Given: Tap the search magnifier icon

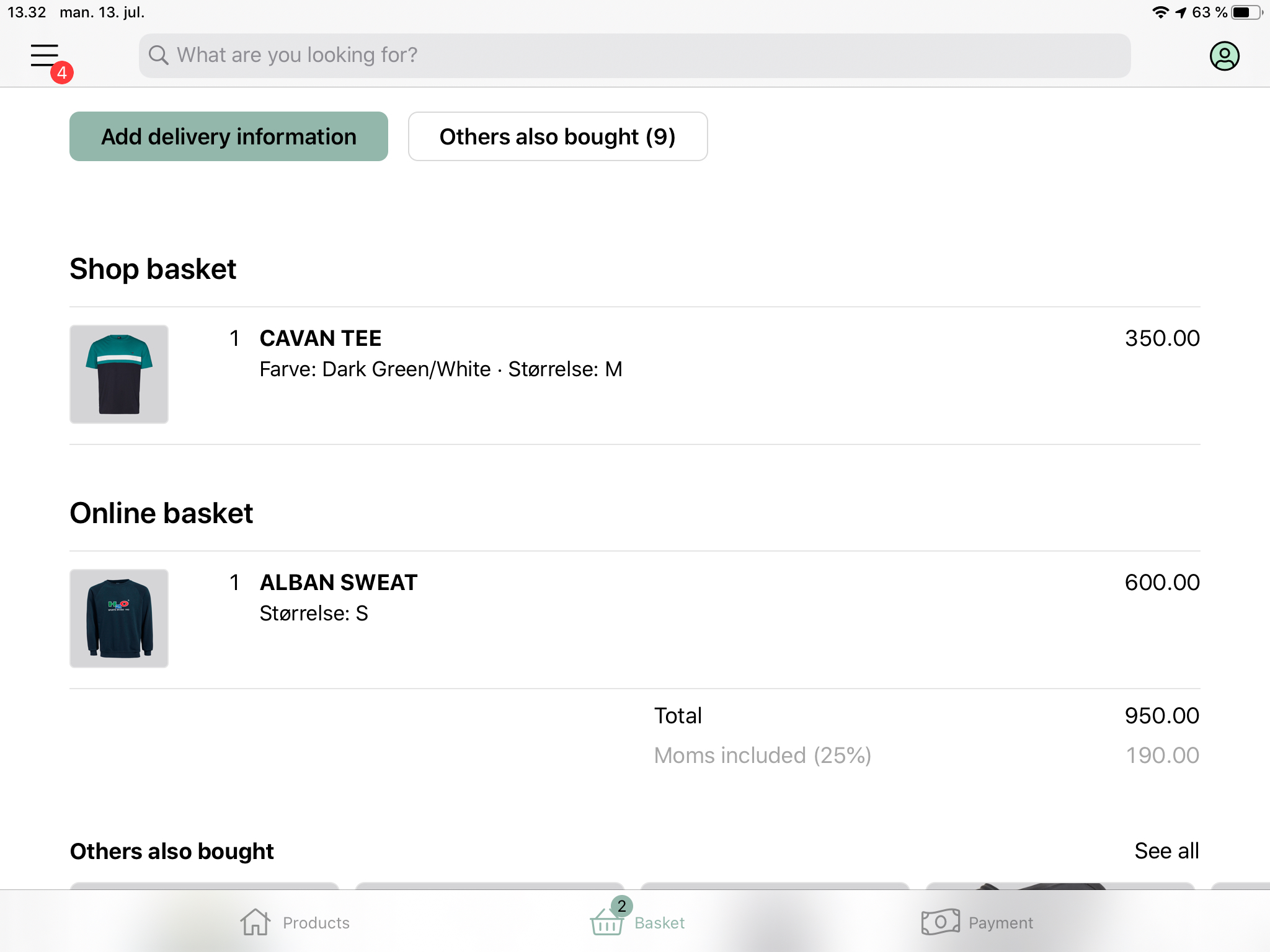Looking at the screenshot, I should 158,55.
